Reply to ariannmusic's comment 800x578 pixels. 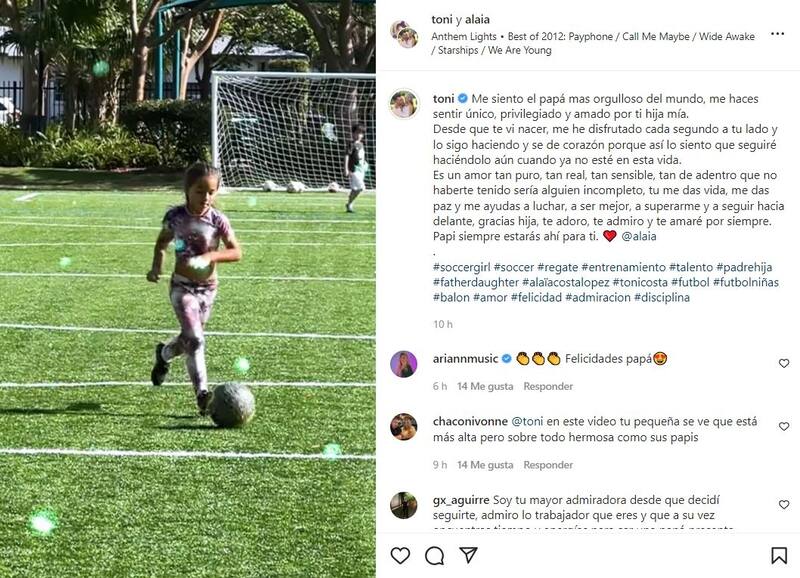coord(548,386)
